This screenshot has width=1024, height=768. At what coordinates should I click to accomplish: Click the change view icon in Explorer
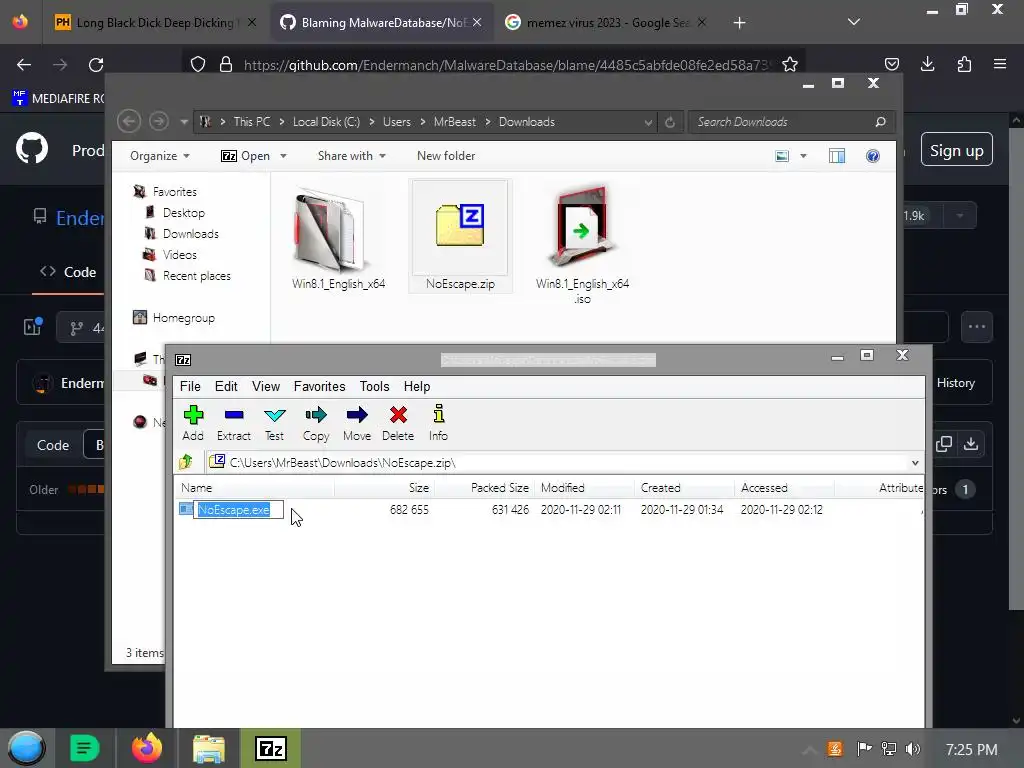(782, 156)
